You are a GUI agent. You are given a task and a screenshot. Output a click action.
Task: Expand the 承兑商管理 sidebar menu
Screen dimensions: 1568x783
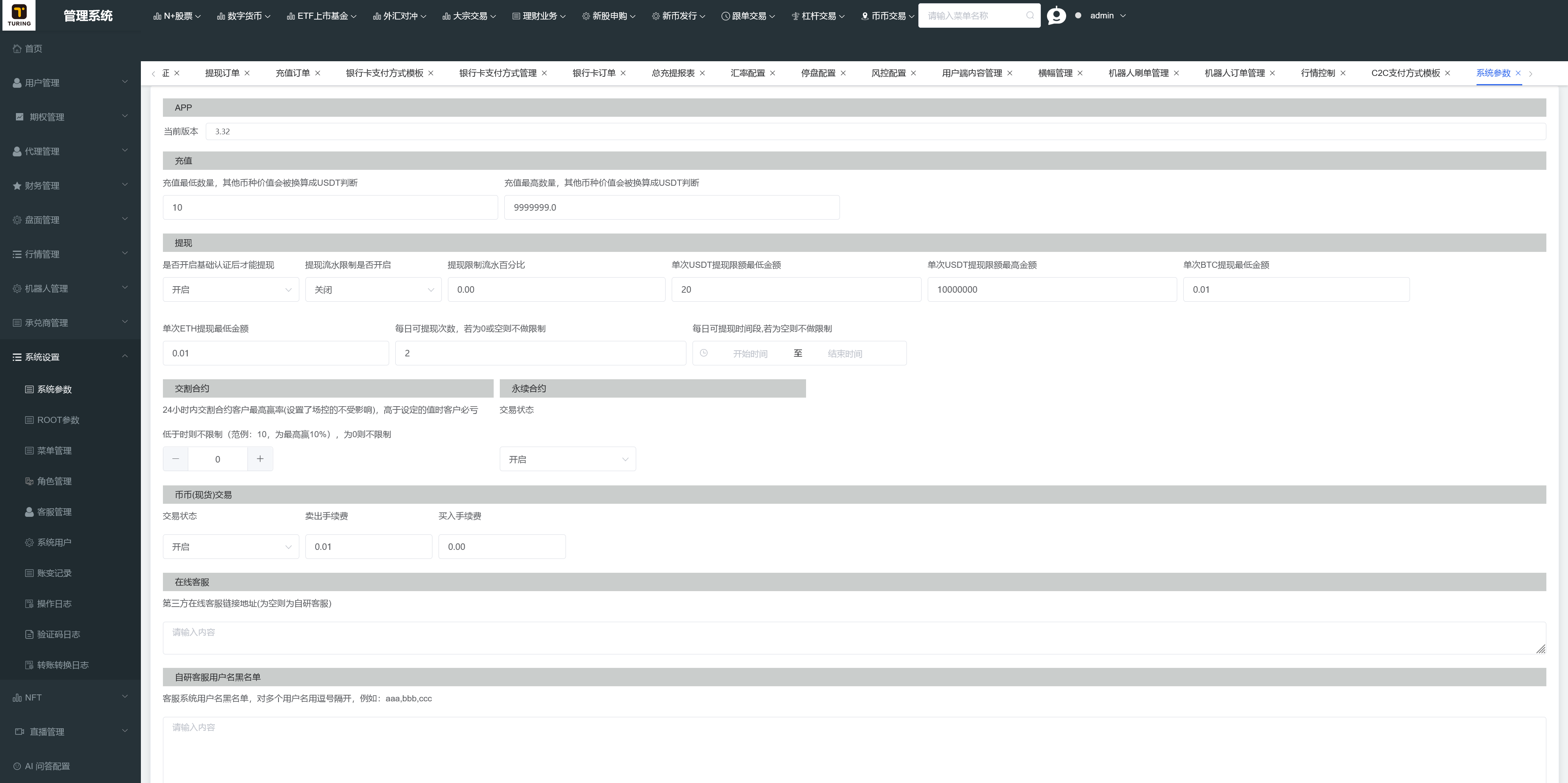[x=70, y=323]
